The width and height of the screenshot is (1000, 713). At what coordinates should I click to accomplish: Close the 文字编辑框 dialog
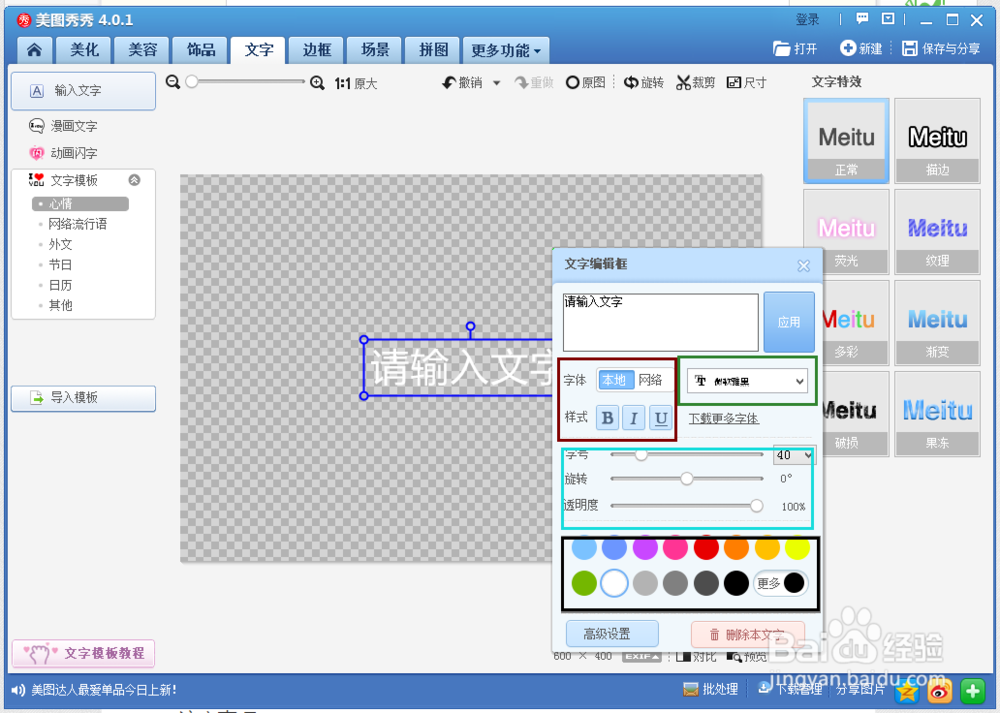point(804,266)
